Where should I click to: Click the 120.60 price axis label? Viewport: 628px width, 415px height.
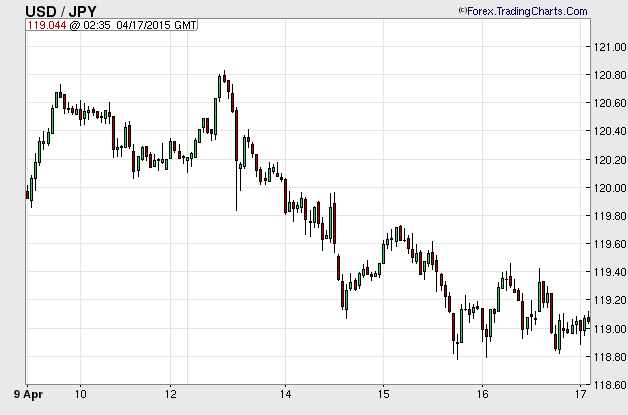[x=610, y=103]
